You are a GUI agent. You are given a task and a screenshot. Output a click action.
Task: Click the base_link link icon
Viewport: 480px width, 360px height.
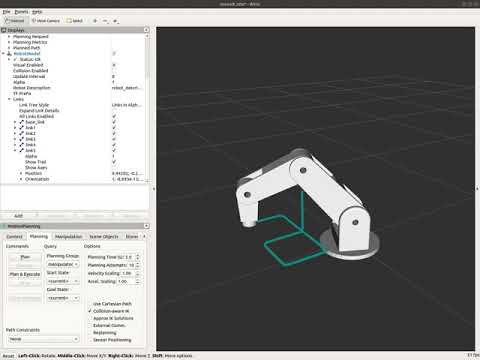(x=21, y=122)
